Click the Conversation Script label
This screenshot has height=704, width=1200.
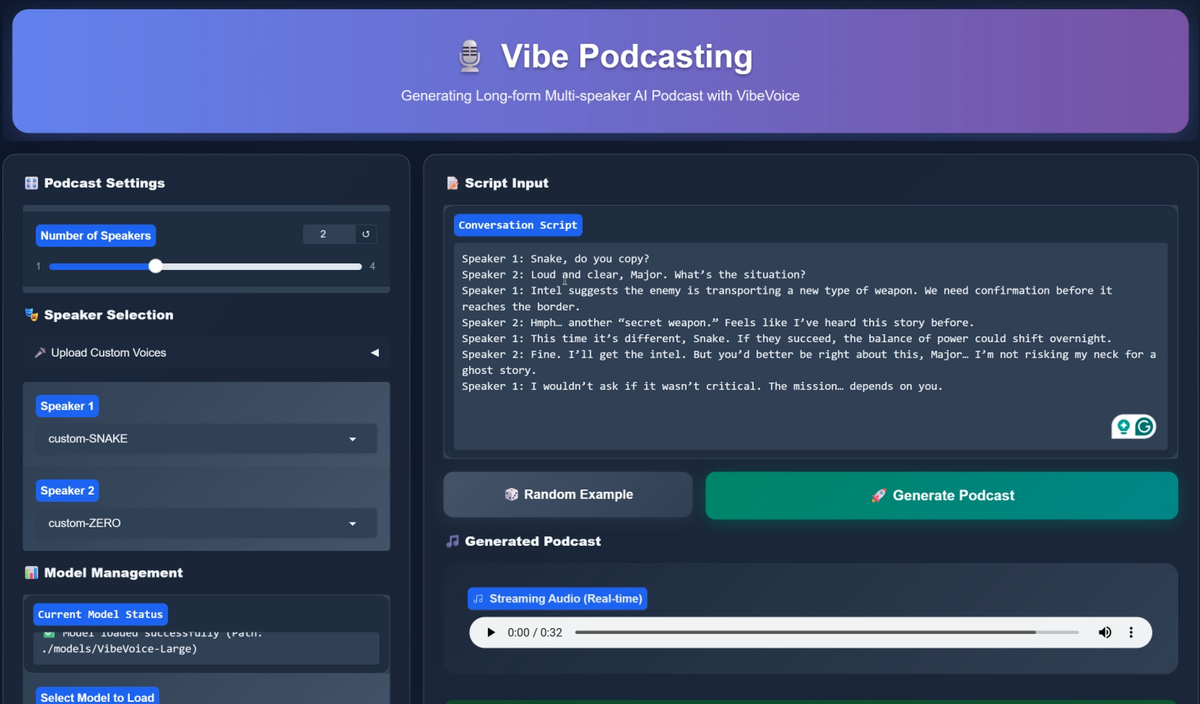coord(518,225)
